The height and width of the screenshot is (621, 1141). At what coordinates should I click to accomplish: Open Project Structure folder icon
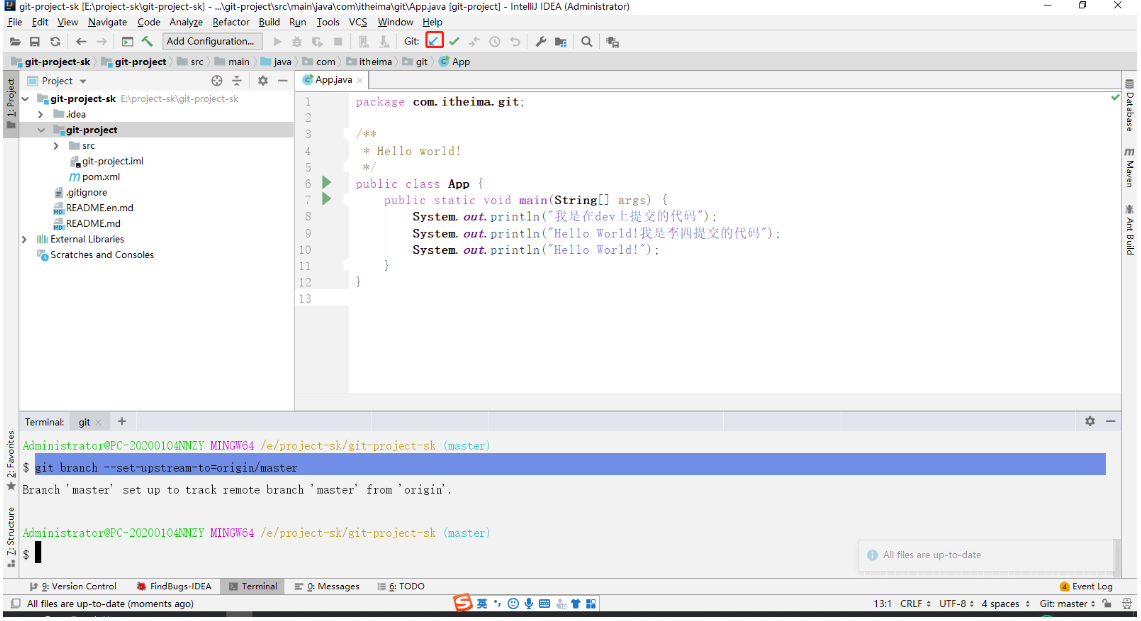[x=560, y=41]
